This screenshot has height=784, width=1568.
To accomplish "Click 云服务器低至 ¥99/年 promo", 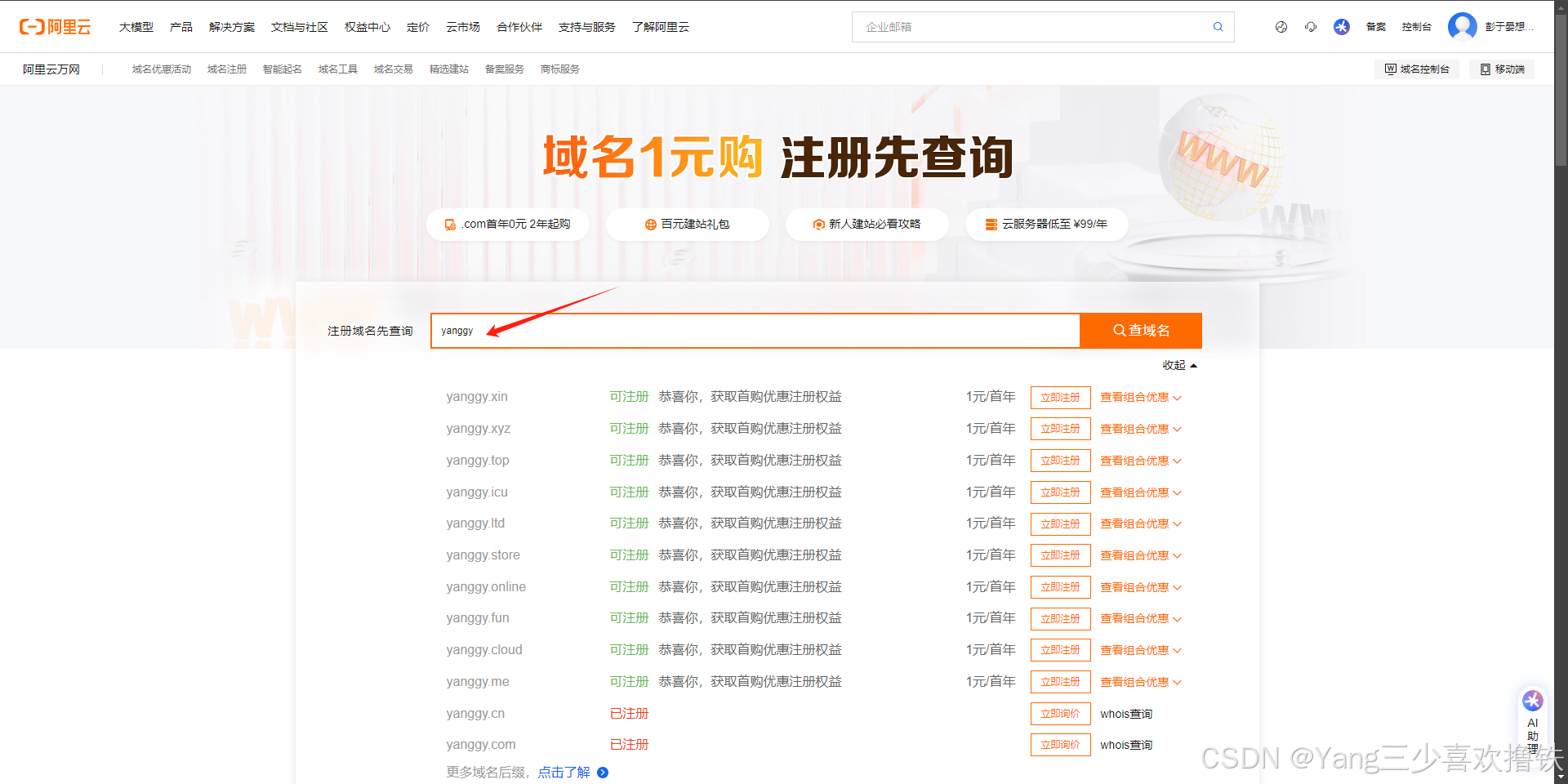I will click(1047, 225).
